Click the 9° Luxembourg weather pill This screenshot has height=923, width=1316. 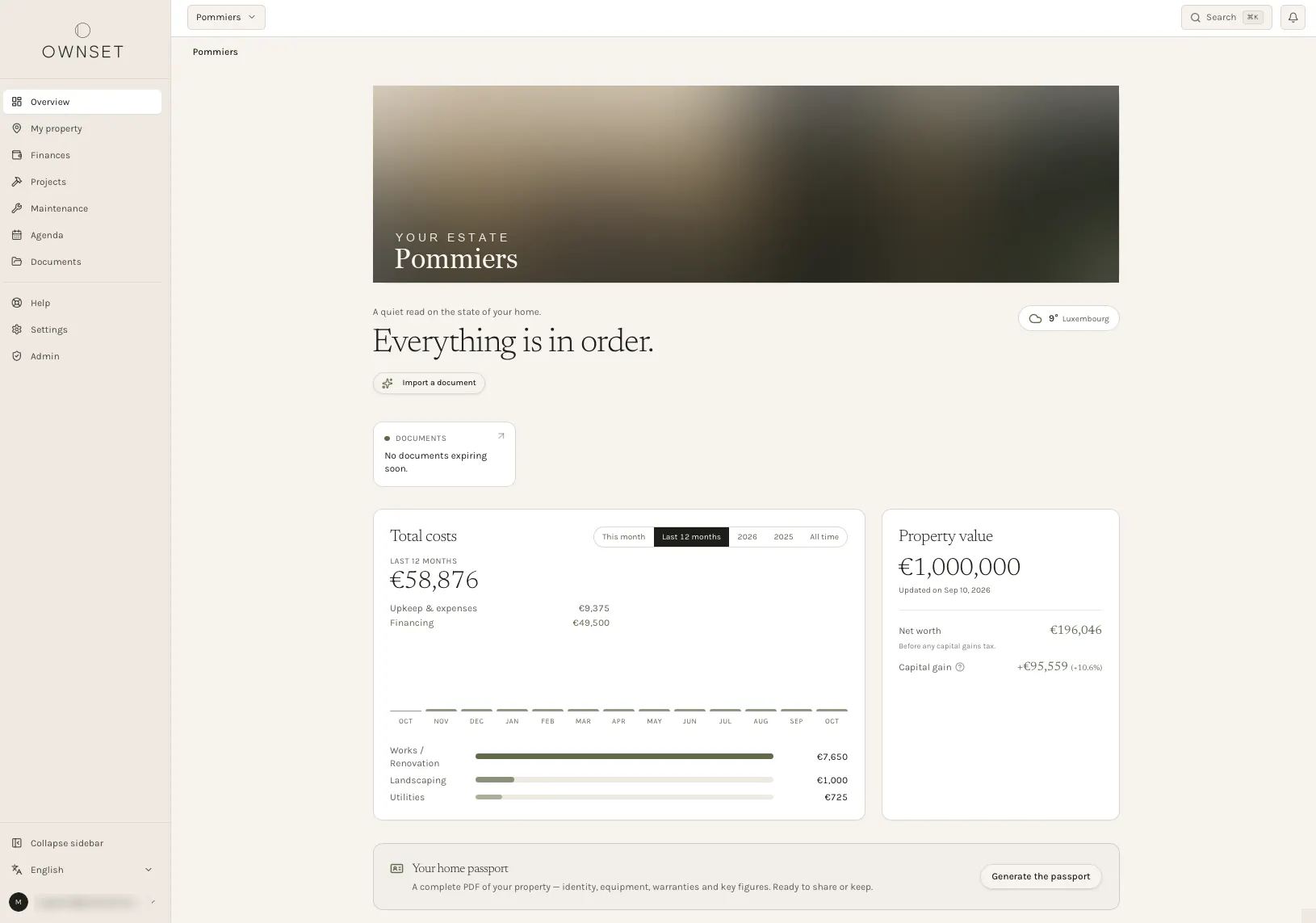pos(1069,318)
